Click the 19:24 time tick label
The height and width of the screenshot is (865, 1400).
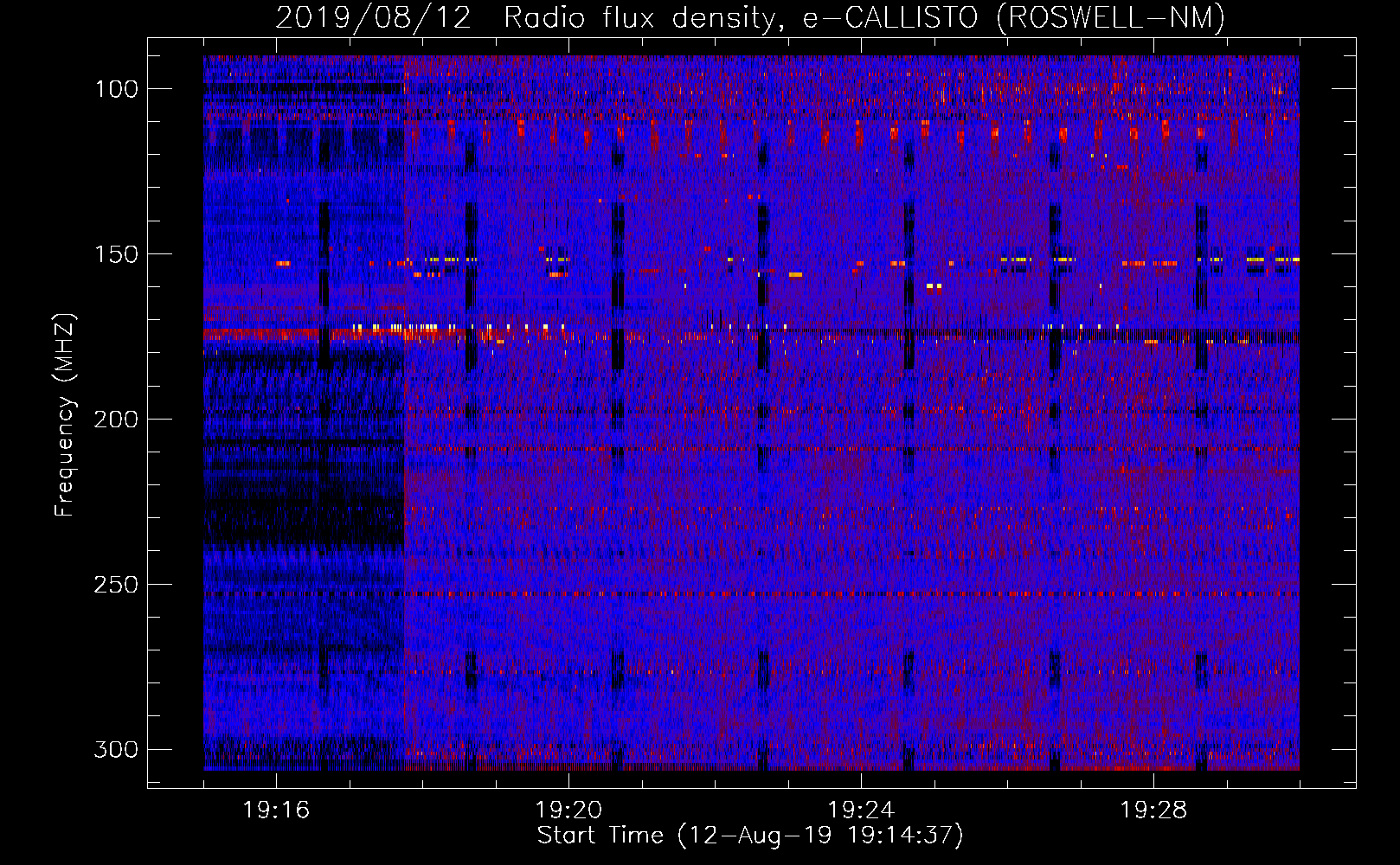tap(861, 811)
